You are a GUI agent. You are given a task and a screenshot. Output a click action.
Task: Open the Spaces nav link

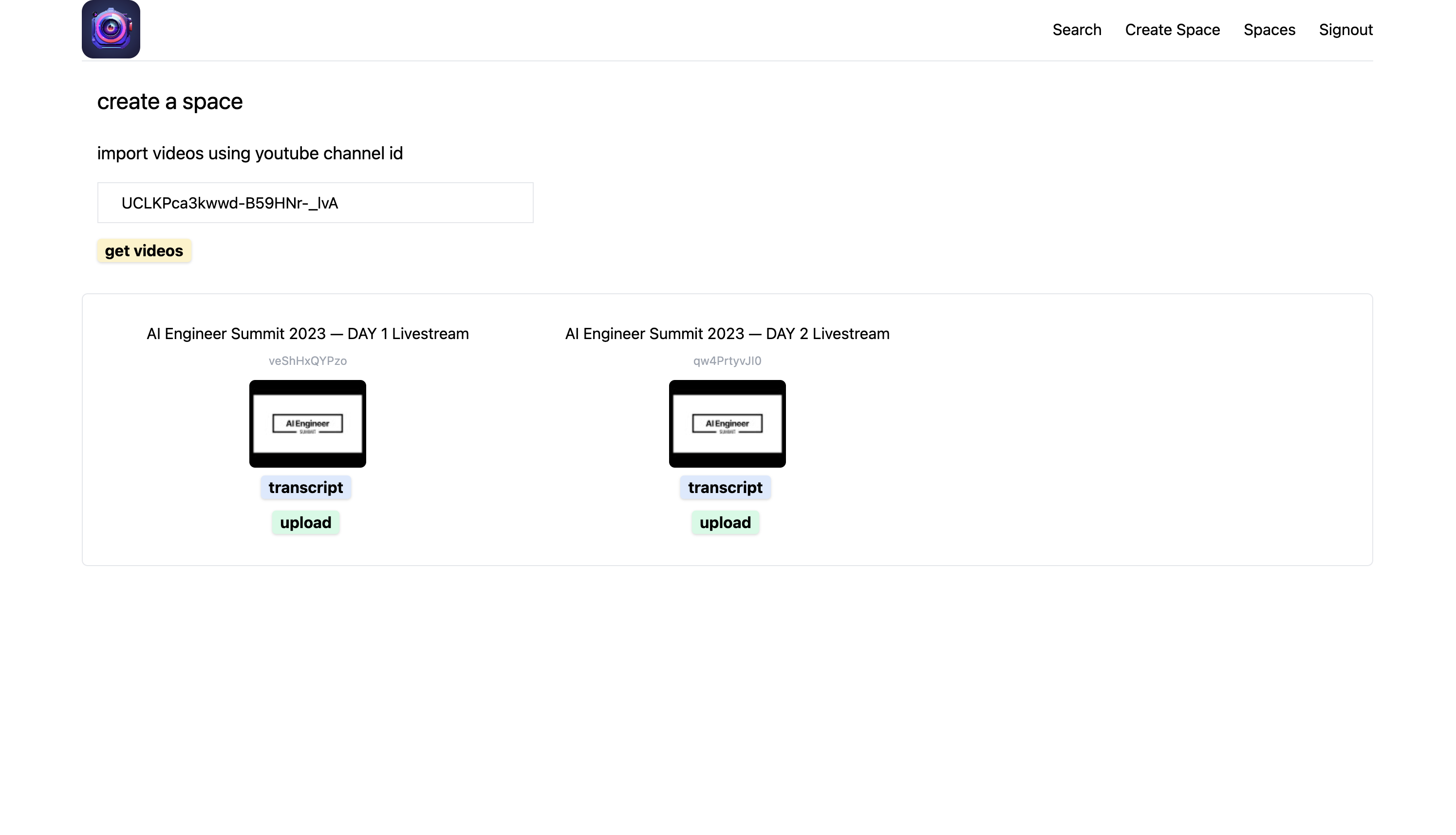[x=1269, y=30]
